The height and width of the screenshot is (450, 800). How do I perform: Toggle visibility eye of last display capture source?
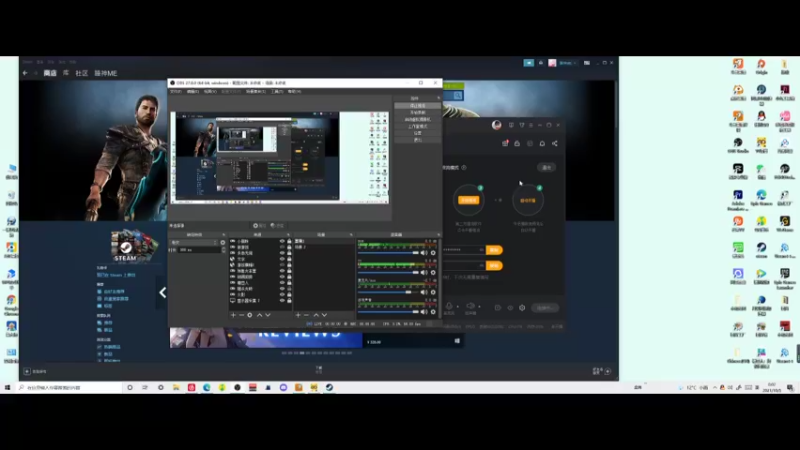click(282, 301)
